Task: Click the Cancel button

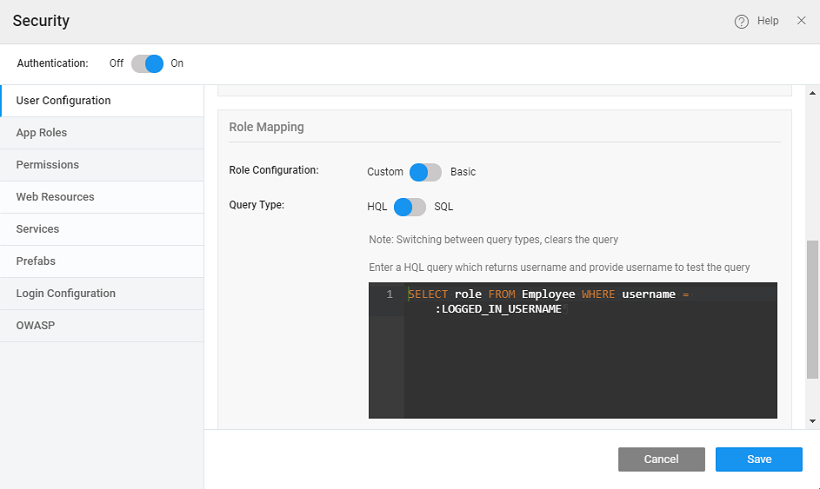Action: [x=661, y=459]
